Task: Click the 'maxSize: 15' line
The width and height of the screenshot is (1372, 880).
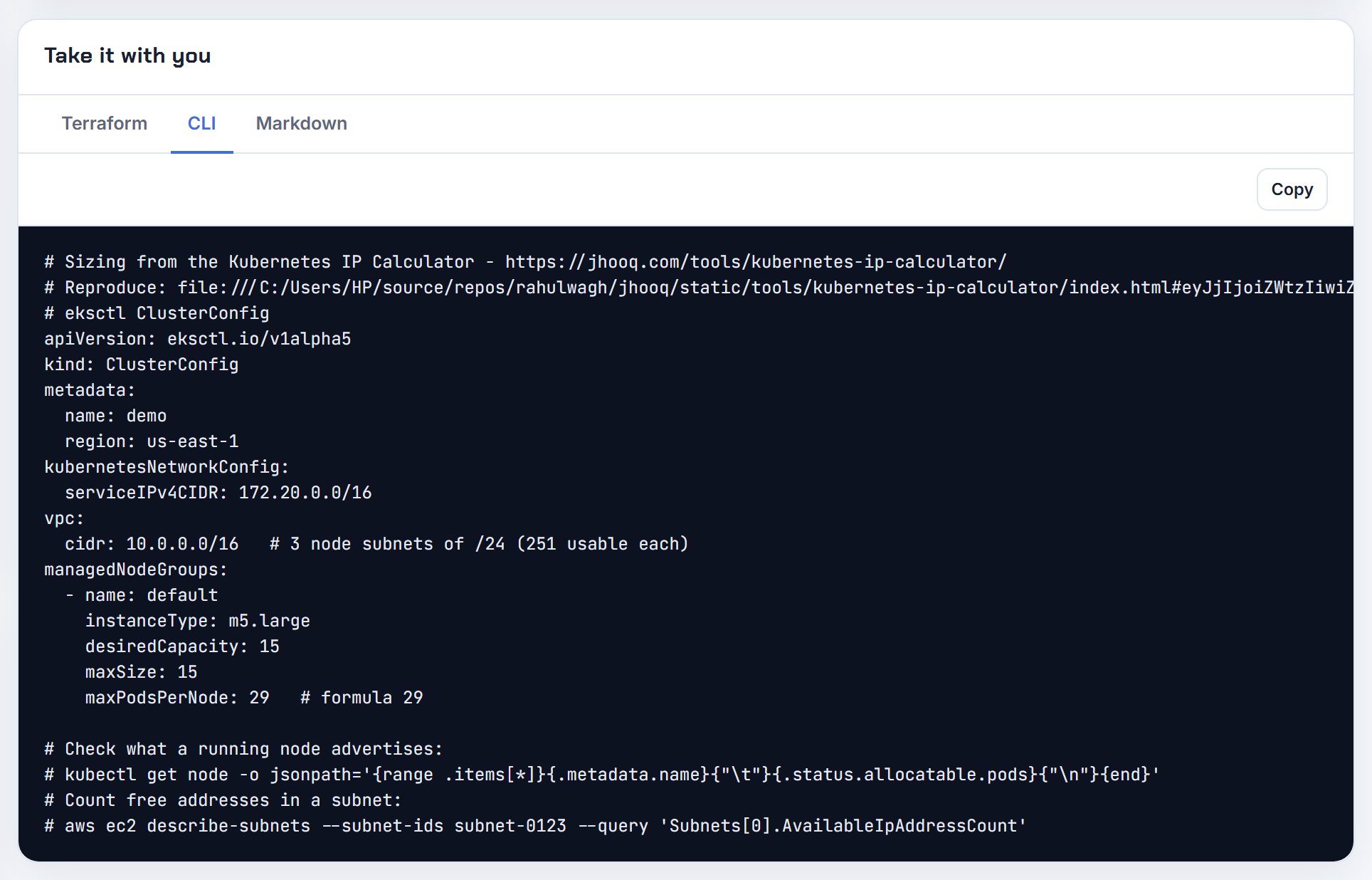Action: click(142, 672)
